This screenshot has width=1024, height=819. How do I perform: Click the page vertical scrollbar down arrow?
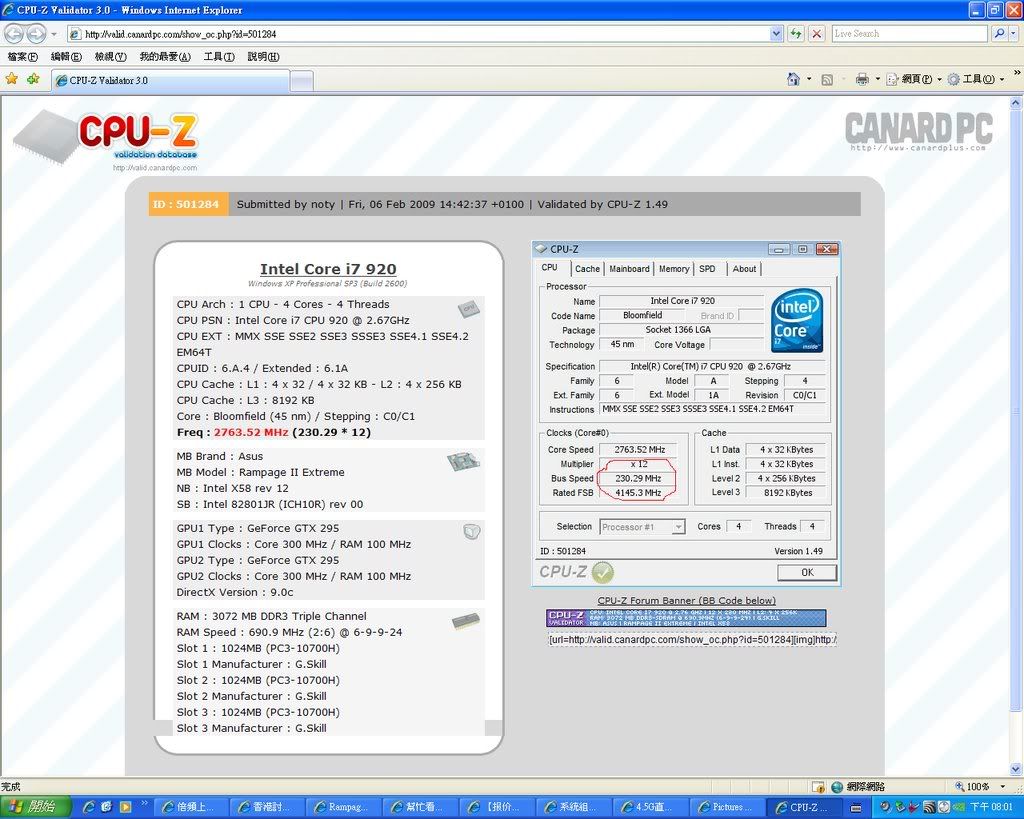(1016, 769)
